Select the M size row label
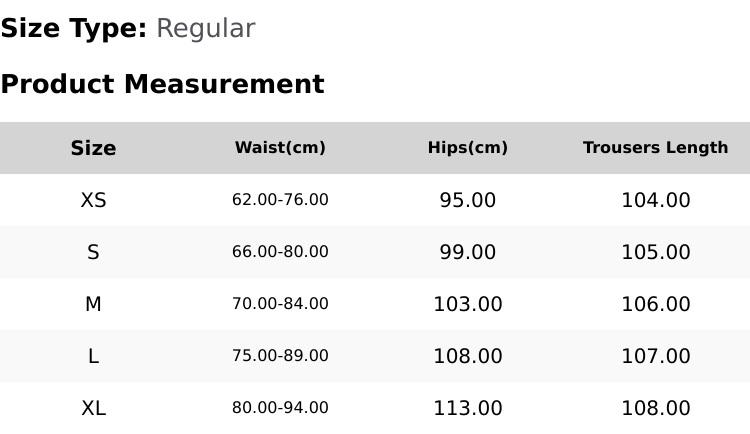This screenshot has width=750, height=434. [x=93, y=304]
